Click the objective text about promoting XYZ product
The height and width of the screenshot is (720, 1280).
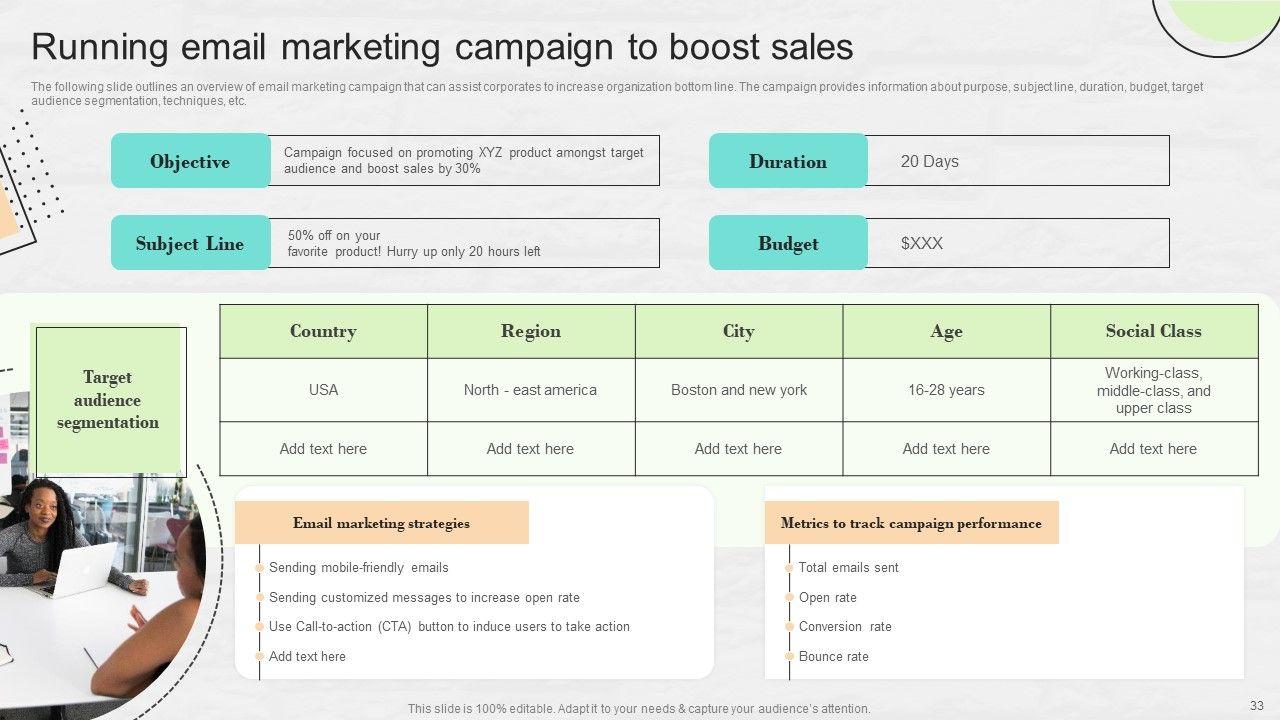coord(464,161)
